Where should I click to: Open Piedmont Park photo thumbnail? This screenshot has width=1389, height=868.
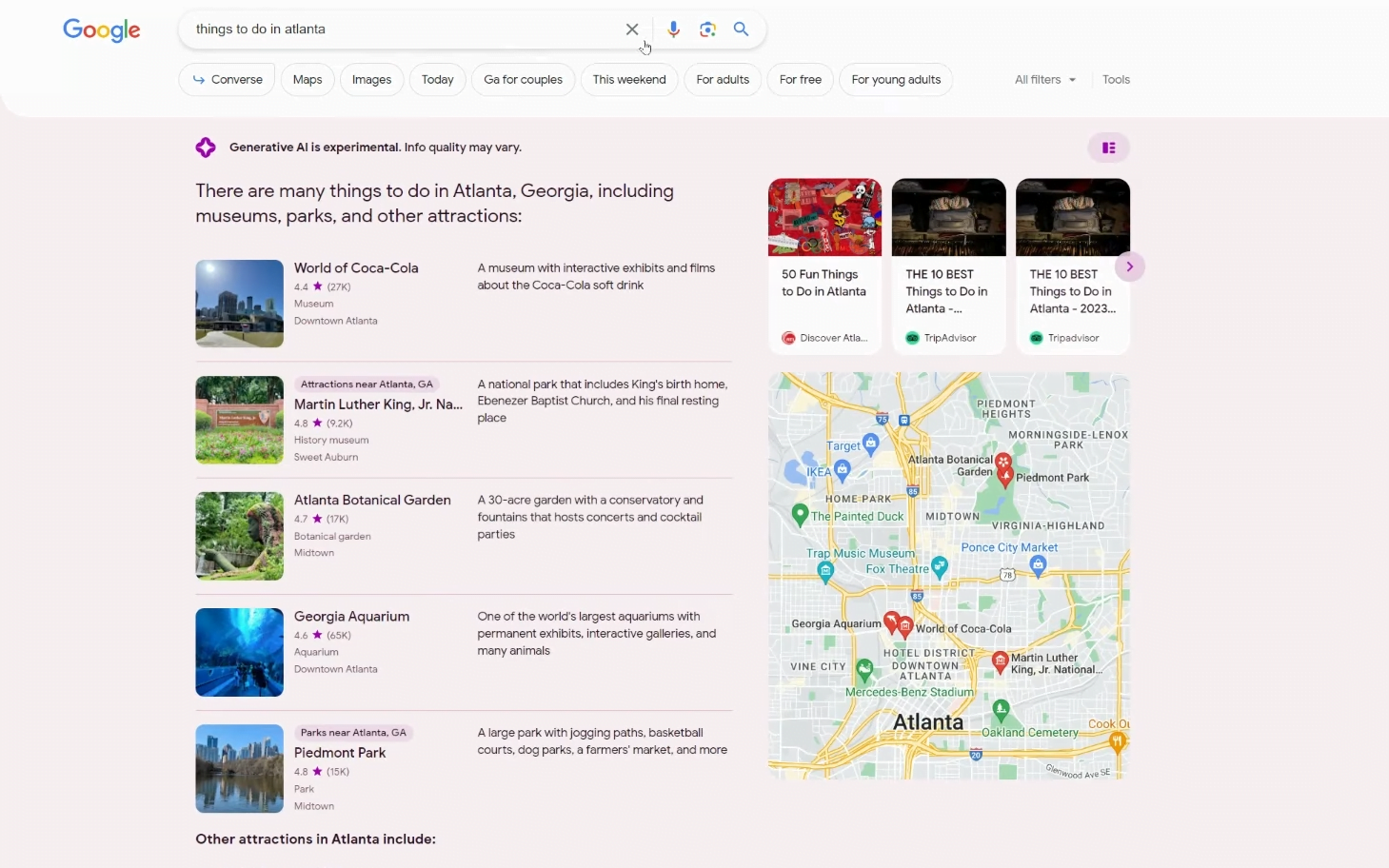click(x=239, y=768)
